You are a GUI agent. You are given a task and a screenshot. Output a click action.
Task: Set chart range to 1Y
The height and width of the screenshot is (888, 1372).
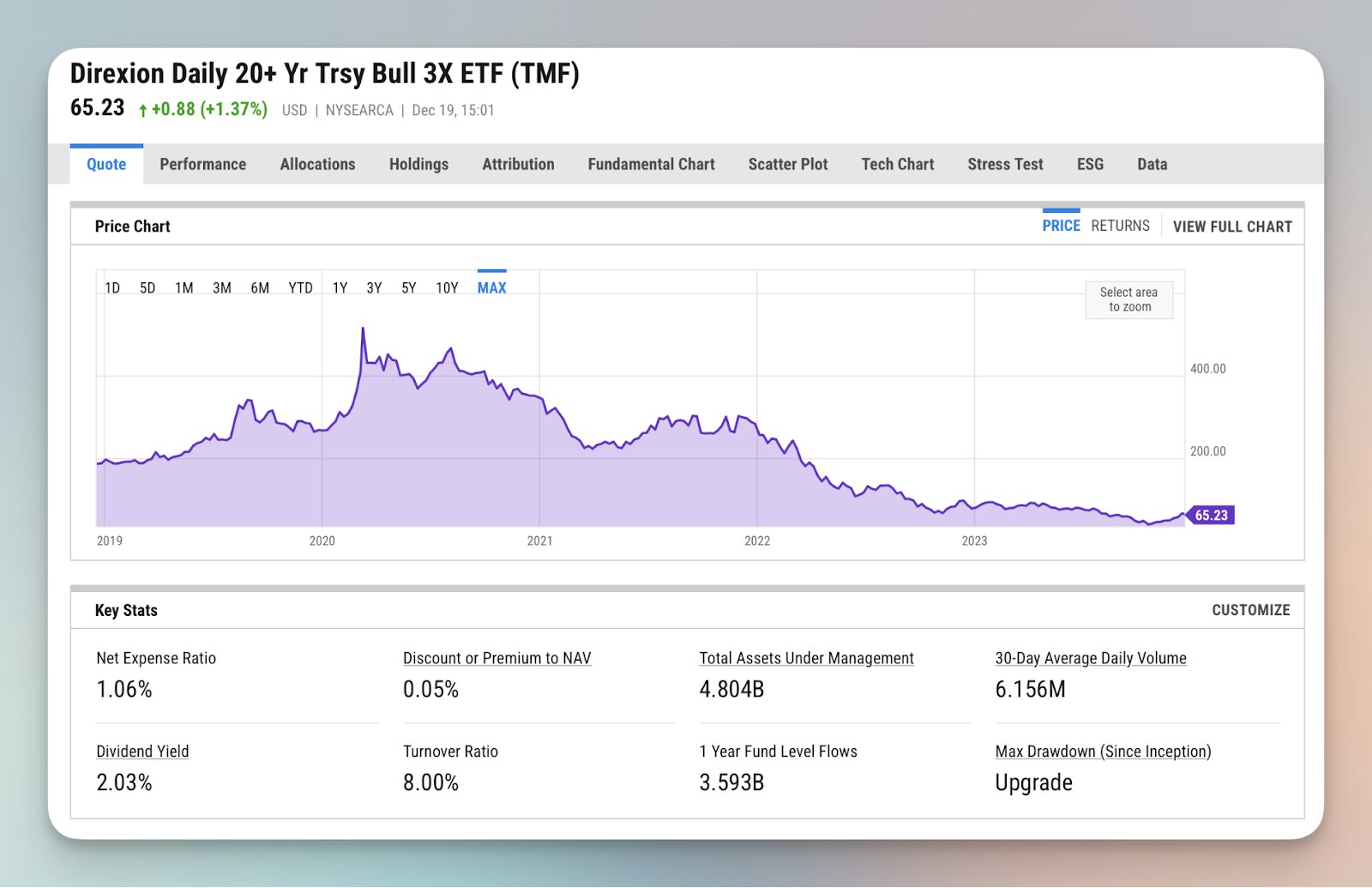click(340, 287)
